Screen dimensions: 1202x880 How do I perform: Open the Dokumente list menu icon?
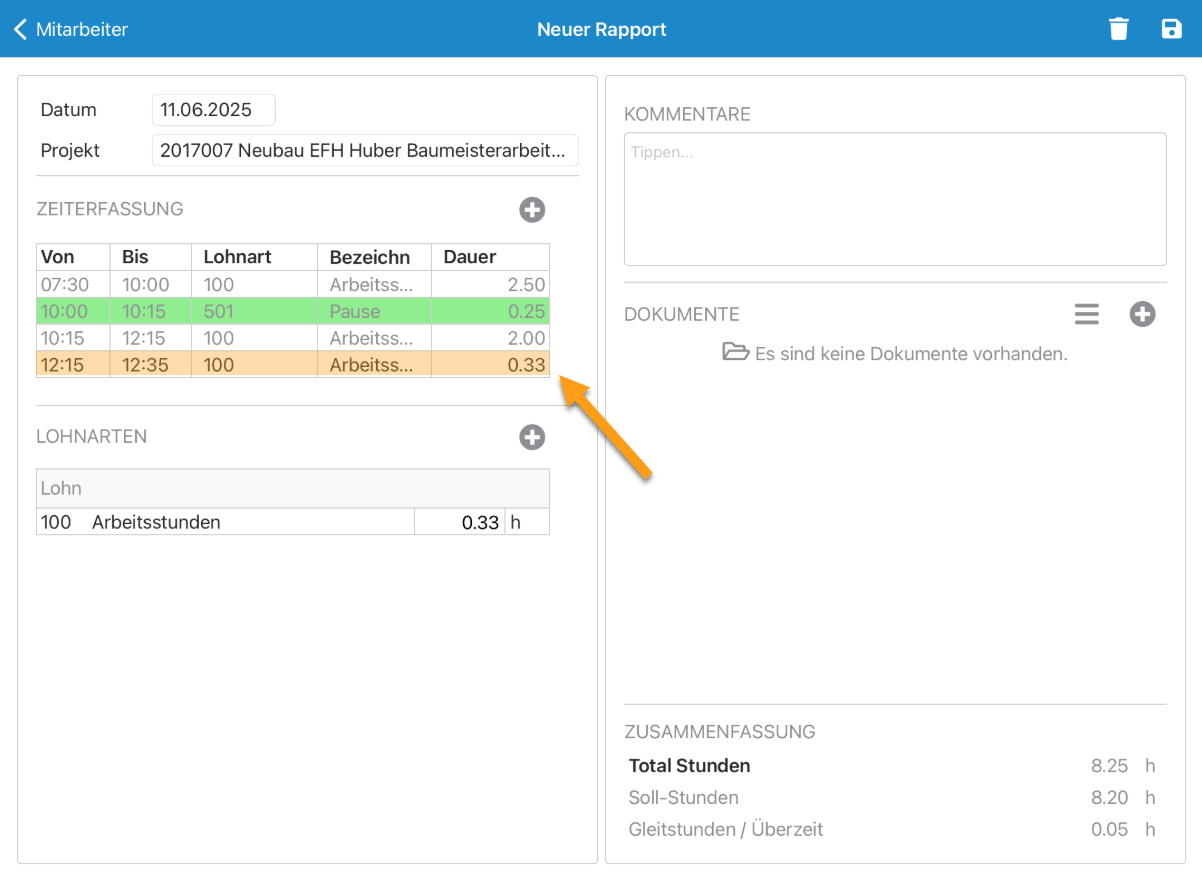tap(1087, 314)
